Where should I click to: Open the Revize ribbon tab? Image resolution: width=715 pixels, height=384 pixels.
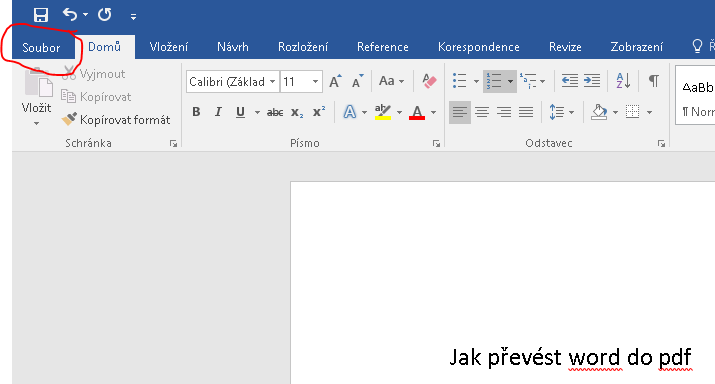pyautogui.click(x=565, y=47)
